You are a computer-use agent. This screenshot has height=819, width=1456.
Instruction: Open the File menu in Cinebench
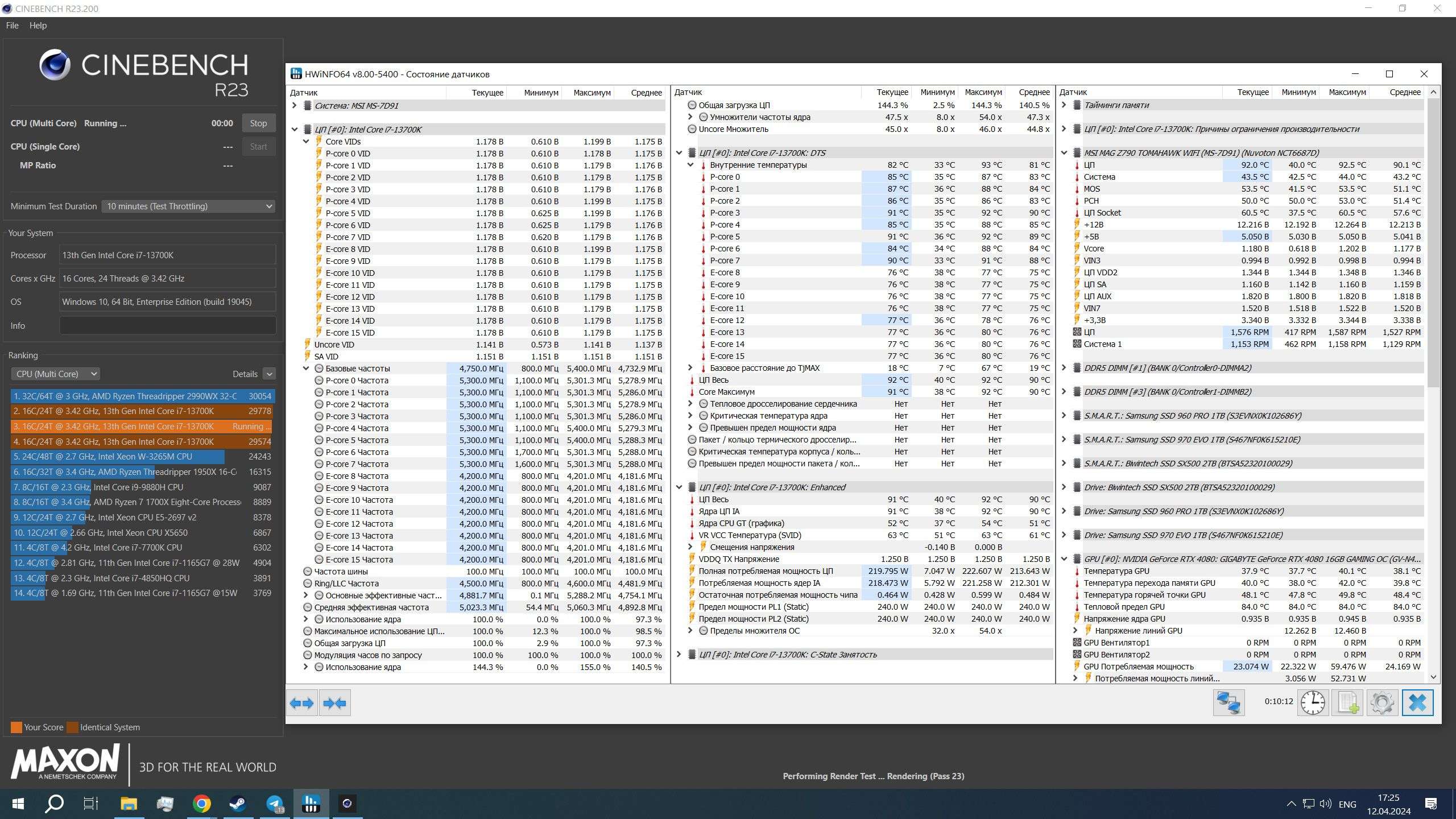tap(11, 25)
